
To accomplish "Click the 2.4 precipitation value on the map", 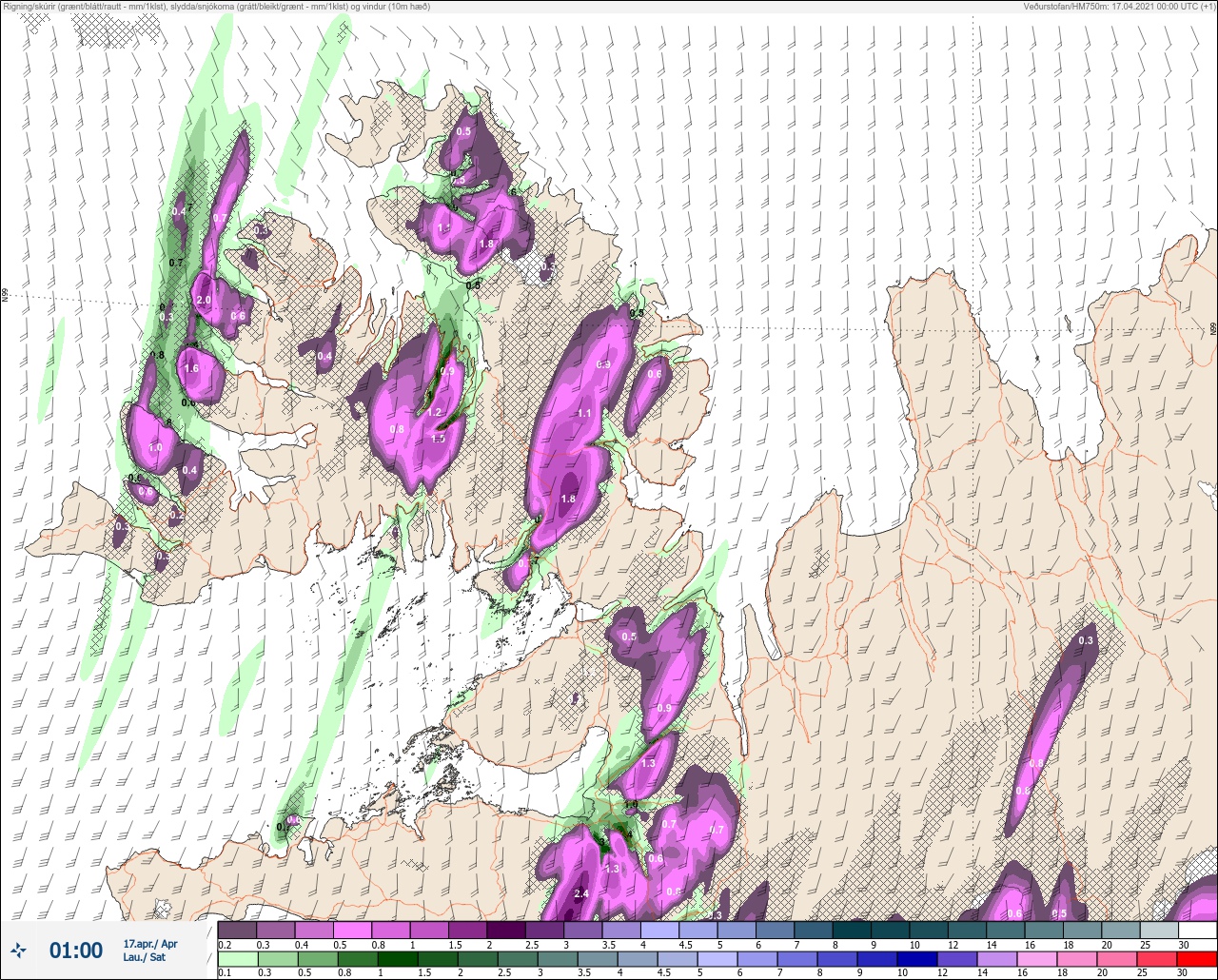I will 581,893.
